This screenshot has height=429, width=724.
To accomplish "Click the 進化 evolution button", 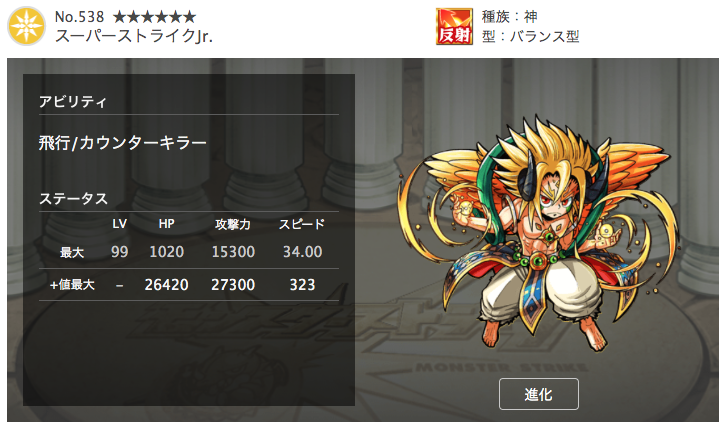I will pyautogui.click(x=538, y=394).
